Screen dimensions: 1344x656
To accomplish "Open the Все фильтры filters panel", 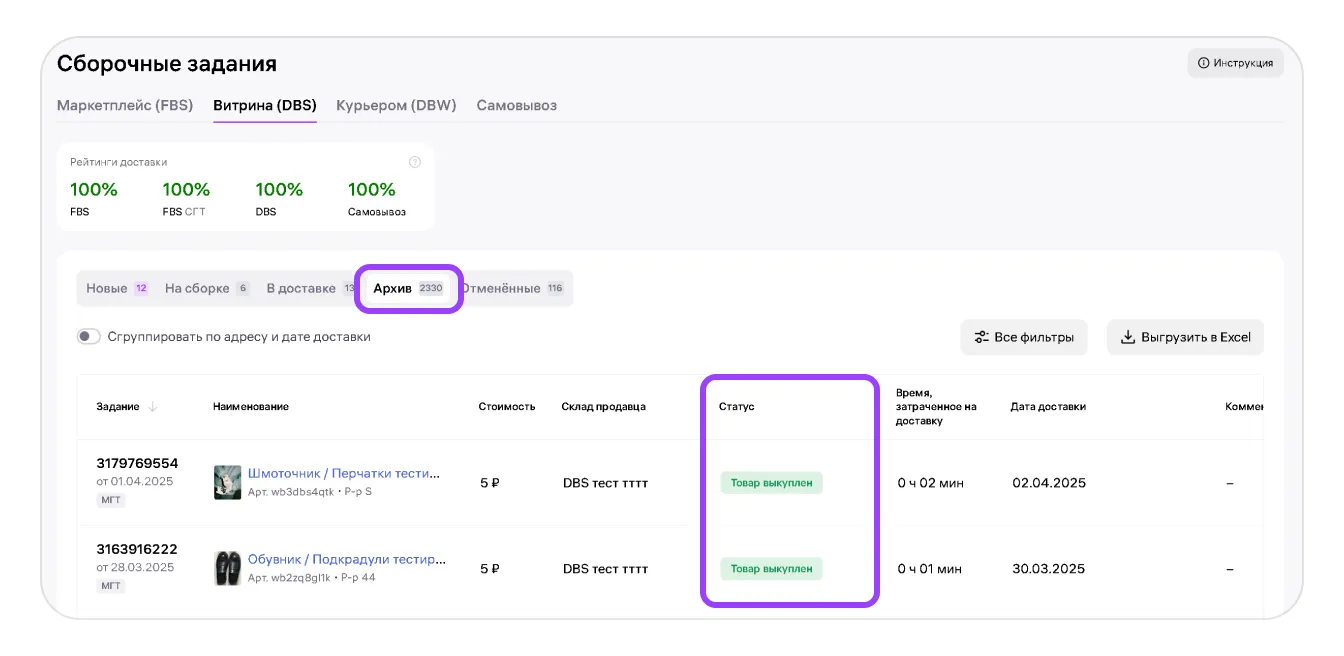I will [x=1023, y=337].
